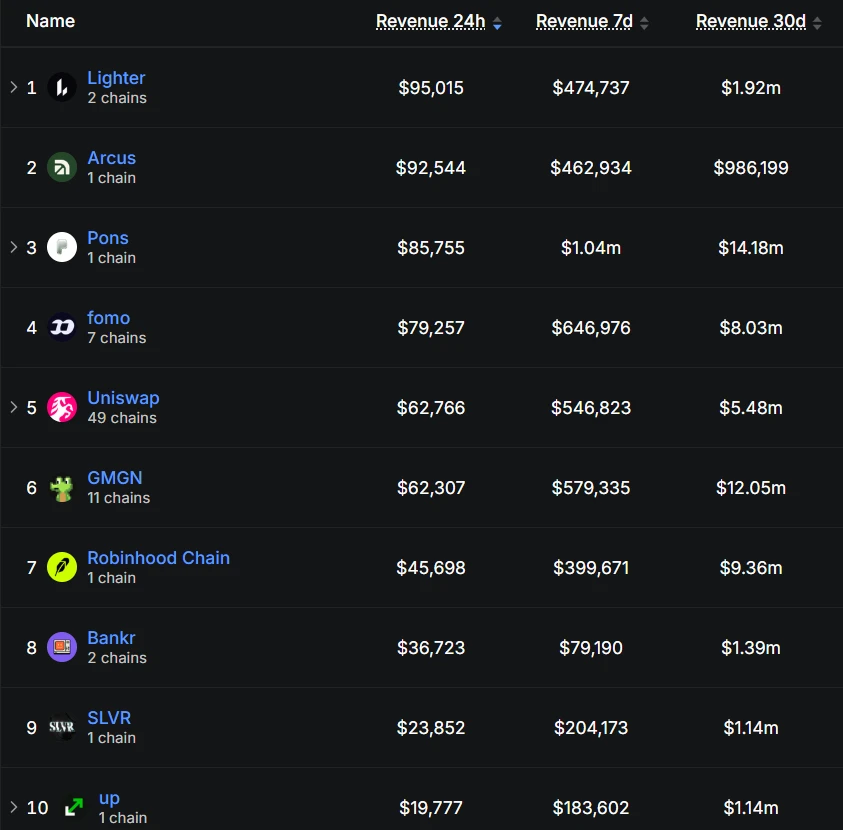Open the Uniswap protocol link
The height and width of the screenshot is (830, 843).
pos(124,398)
